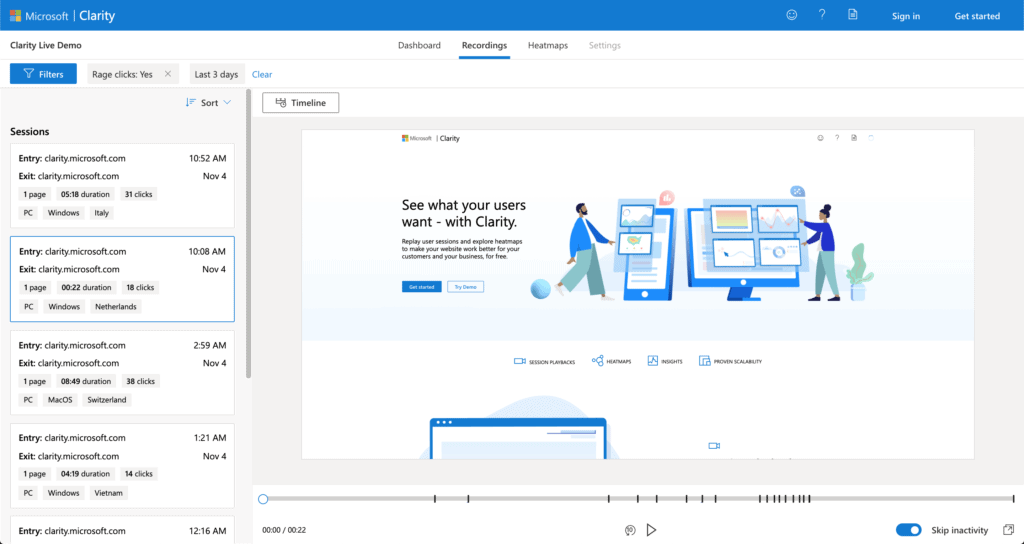
Task: Click the '05:18 duration' tag
Action: [85, 194]
